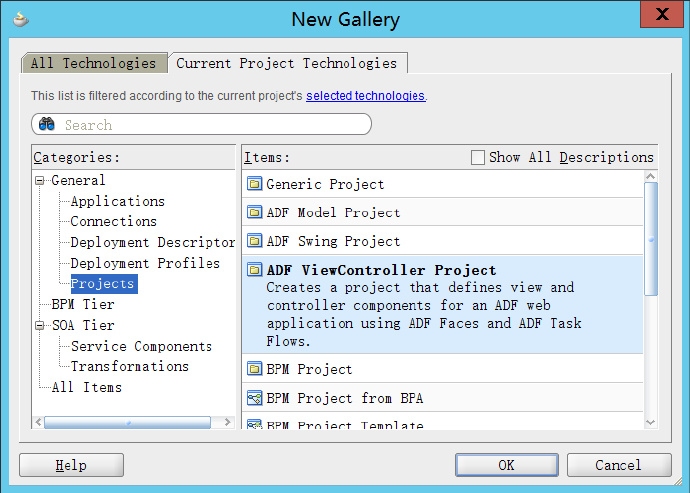Select Current Project Technologies tab
This screenshot has height=493, width=690.
point(287,63)
